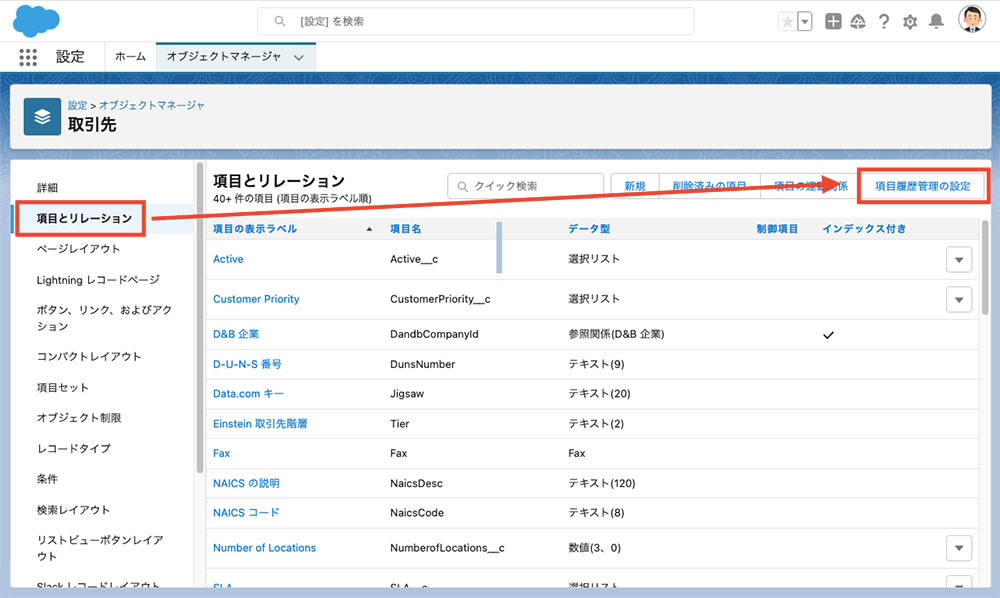Open Global Actions plus icon
This screenshot has height=598, width=1000.
point(833,22)
